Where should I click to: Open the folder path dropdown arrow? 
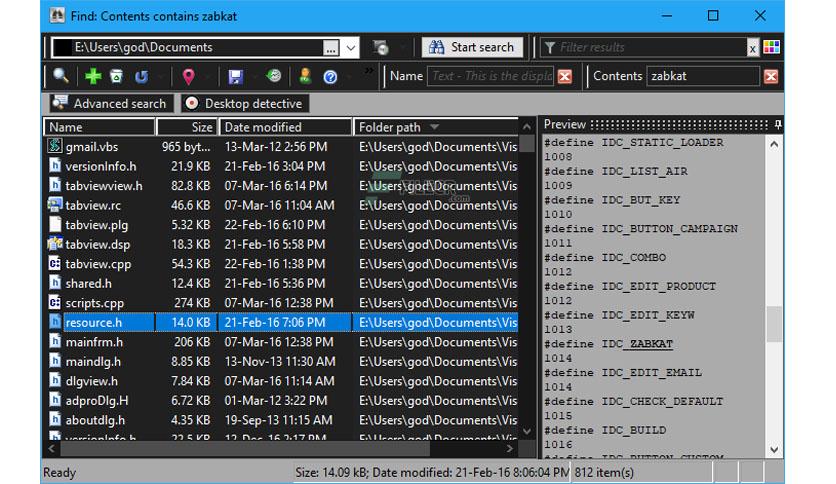click(350, 47)
